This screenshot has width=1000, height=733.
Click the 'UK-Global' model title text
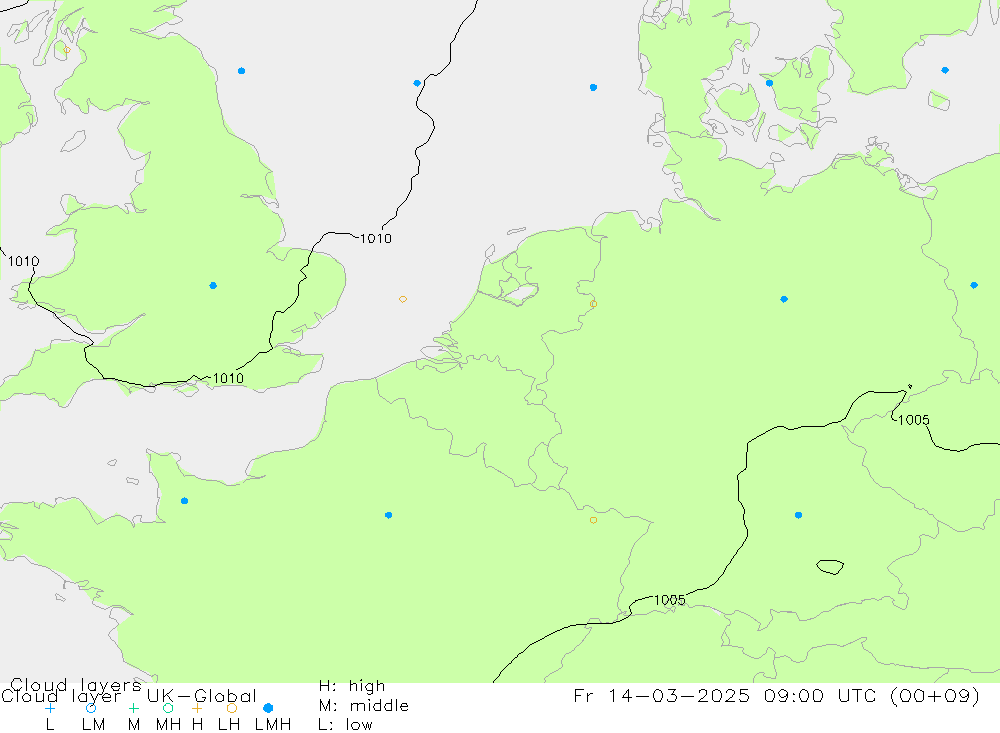coord(202,696)
